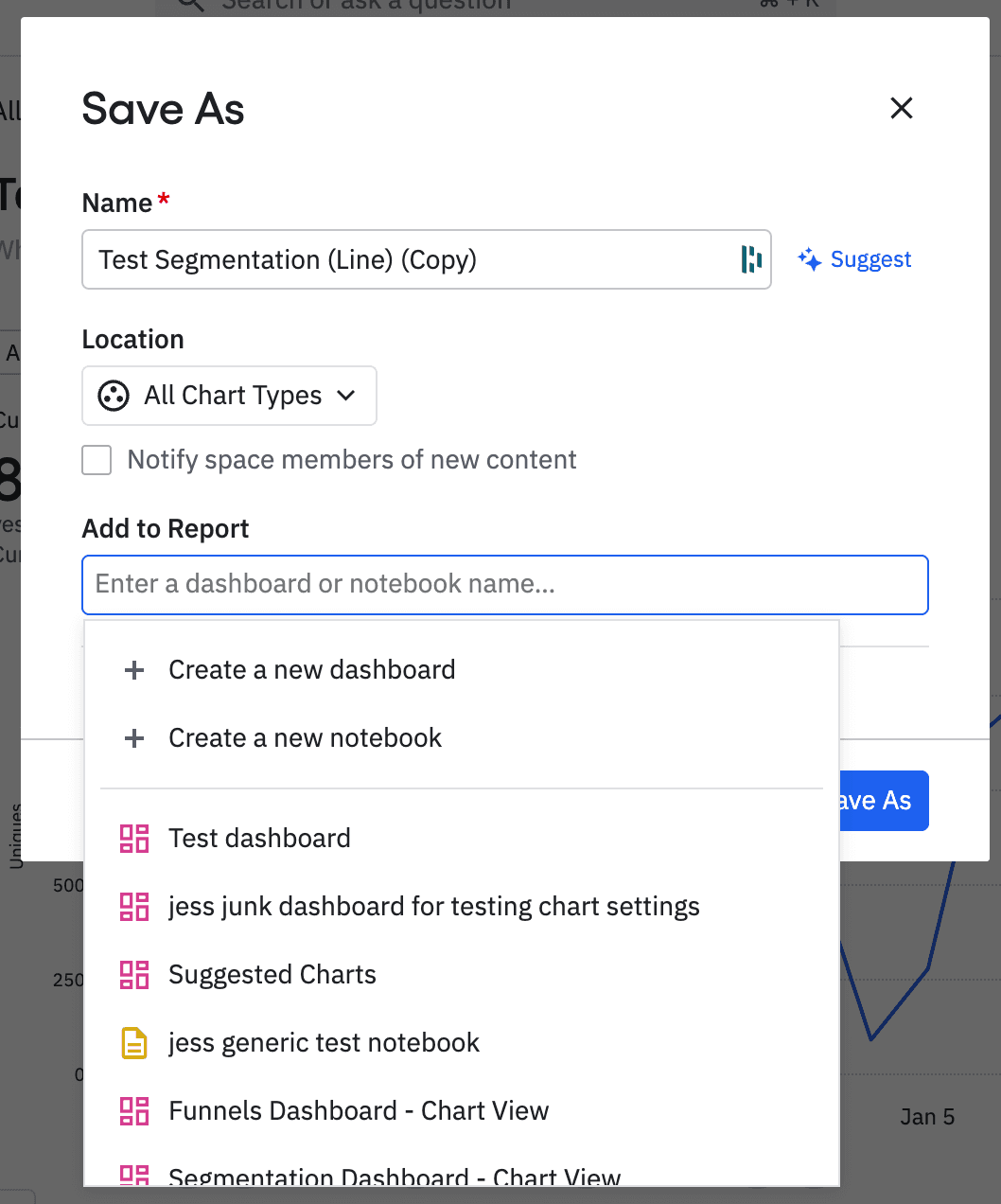Select jess junk dashboard for testing chart settings
The height and width of the screenshot is (1204, 1001).
point(433,907)
